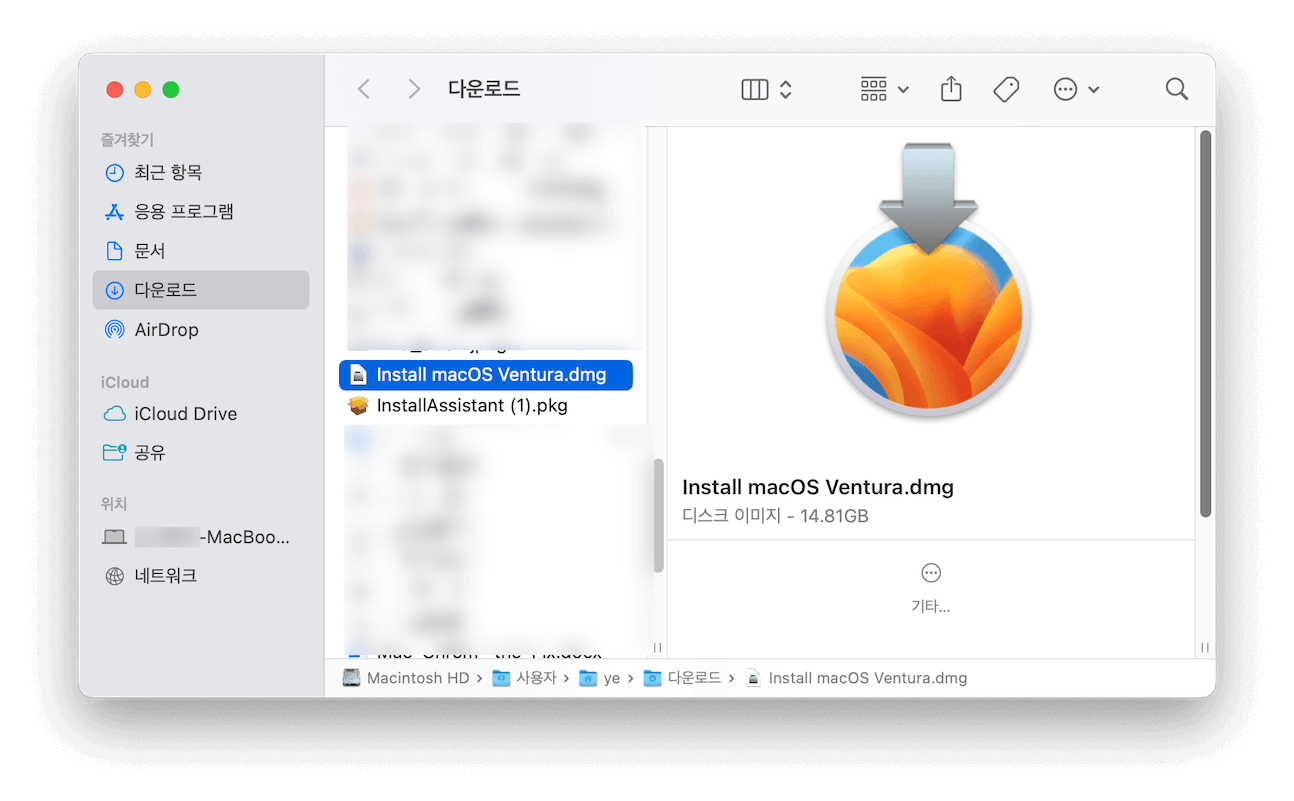
Task: Go forward with the right chevron button
Action: coord(413,89)
